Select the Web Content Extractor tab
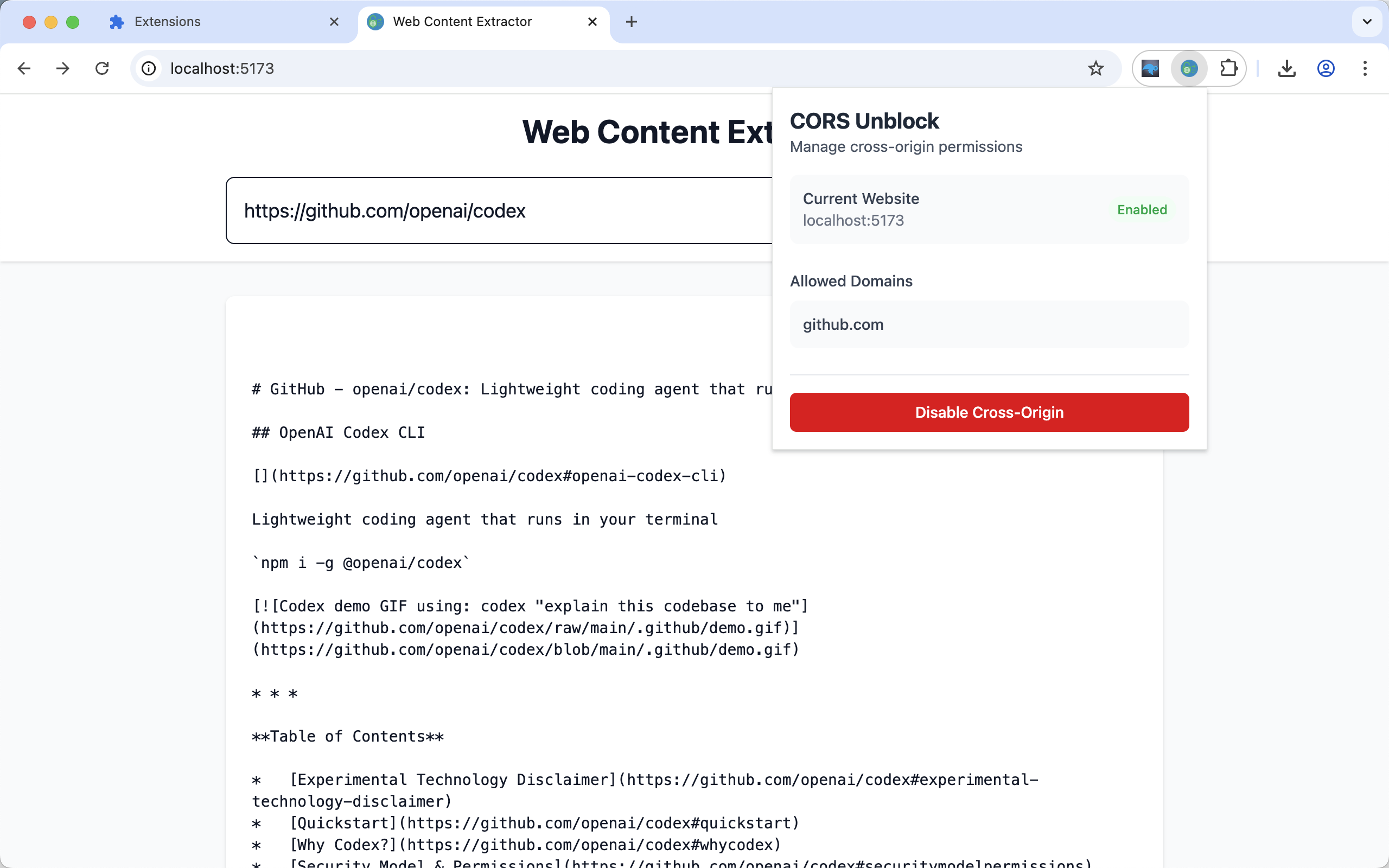The width and height of the screenshot is (1389, 868). pyautogui.click(x=483, y=22)
